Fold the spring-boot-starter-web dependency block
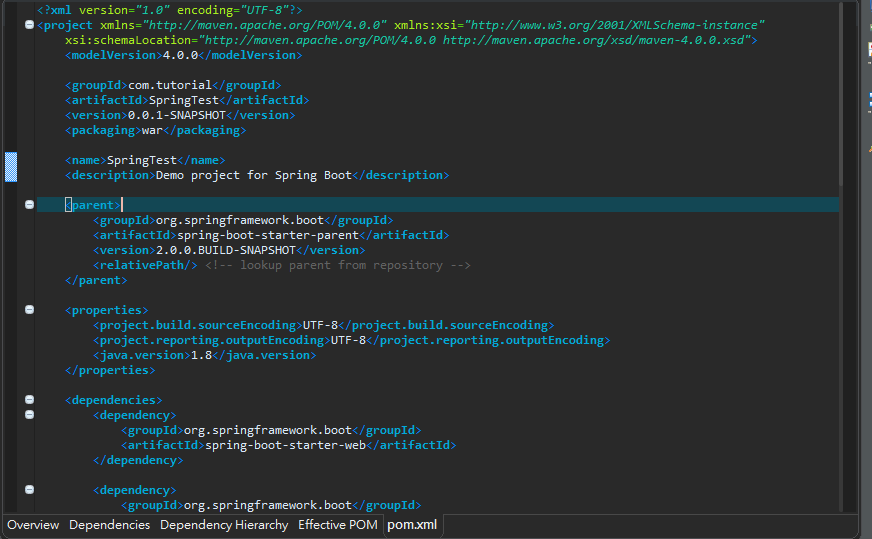Viewport: 872px width, 539px height. [29, 414]
